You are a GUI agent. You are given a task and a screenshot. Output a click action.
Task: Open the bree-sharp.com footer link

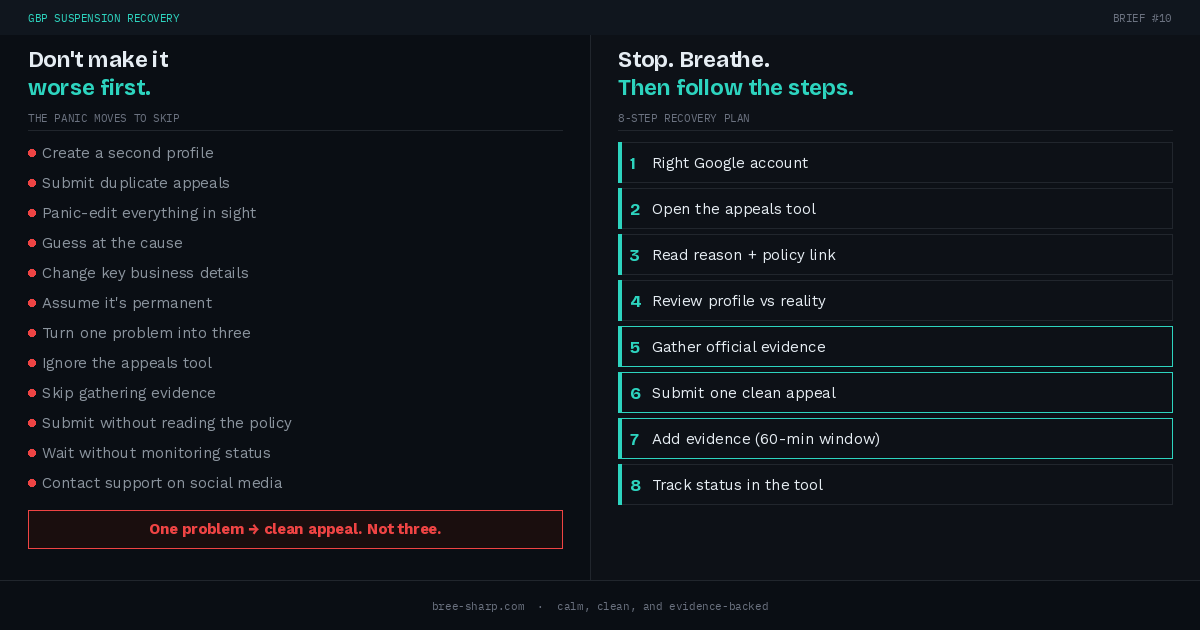pyautogui.click(x=478, y=607)
